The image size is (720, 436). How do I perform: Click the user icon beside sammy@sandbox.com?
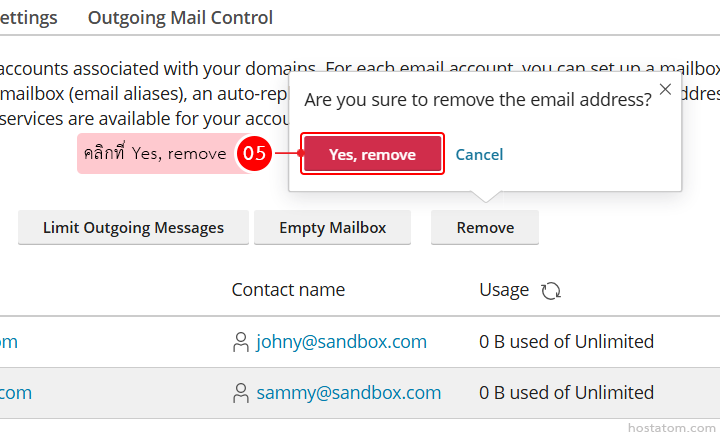[x=241, y=393]
